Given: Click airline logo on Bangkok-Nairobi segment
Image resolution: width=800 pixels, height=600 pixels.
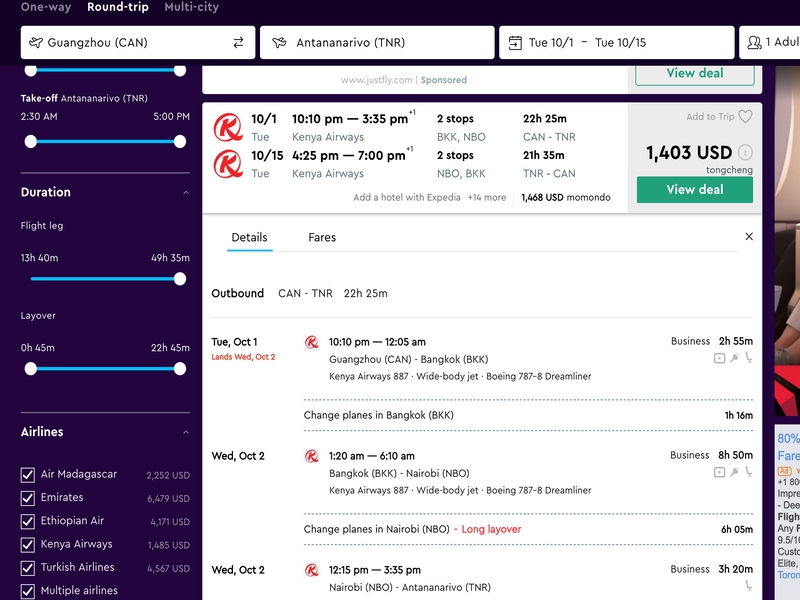Looking at the screenshot, I should [x=312, y=456].
